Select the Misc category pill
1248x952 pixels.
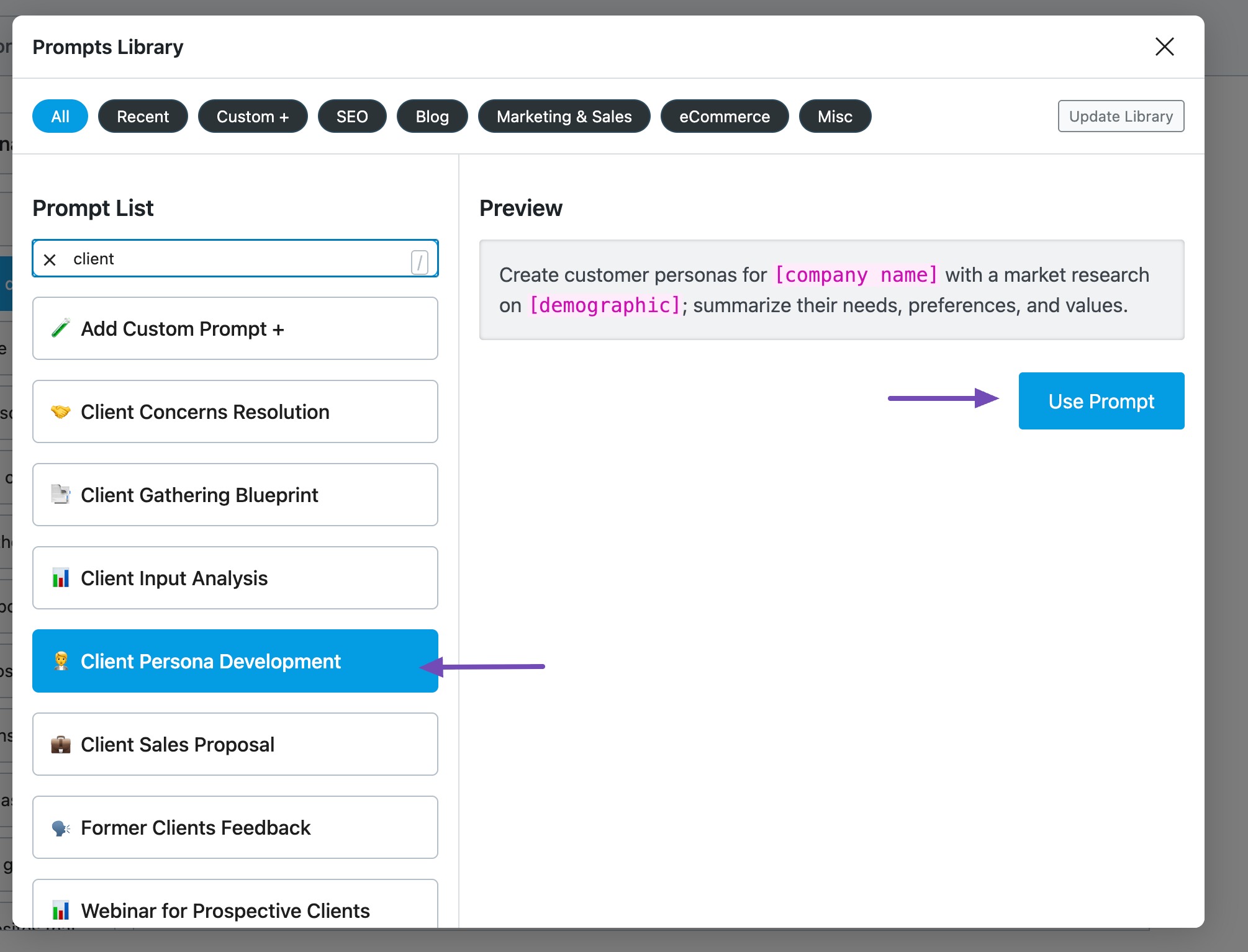(x=834, y=116)
